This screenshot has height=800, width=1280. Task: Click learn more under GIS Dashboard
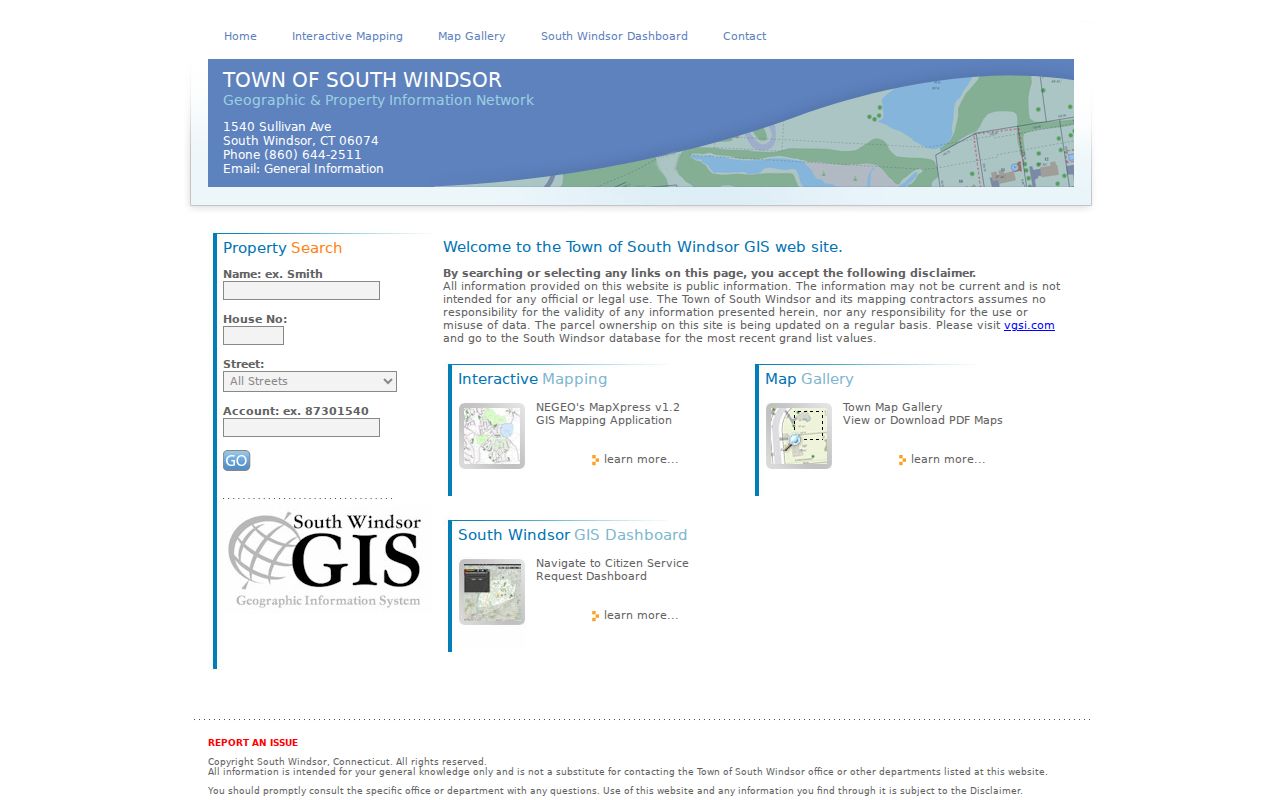(641, 616)
